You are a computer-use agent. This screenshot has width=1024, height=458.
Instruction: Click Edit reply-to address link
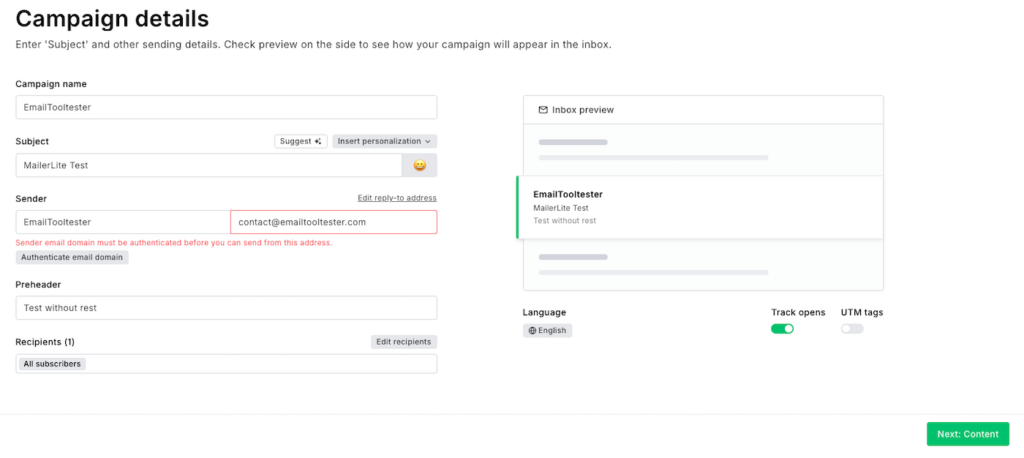397,198
